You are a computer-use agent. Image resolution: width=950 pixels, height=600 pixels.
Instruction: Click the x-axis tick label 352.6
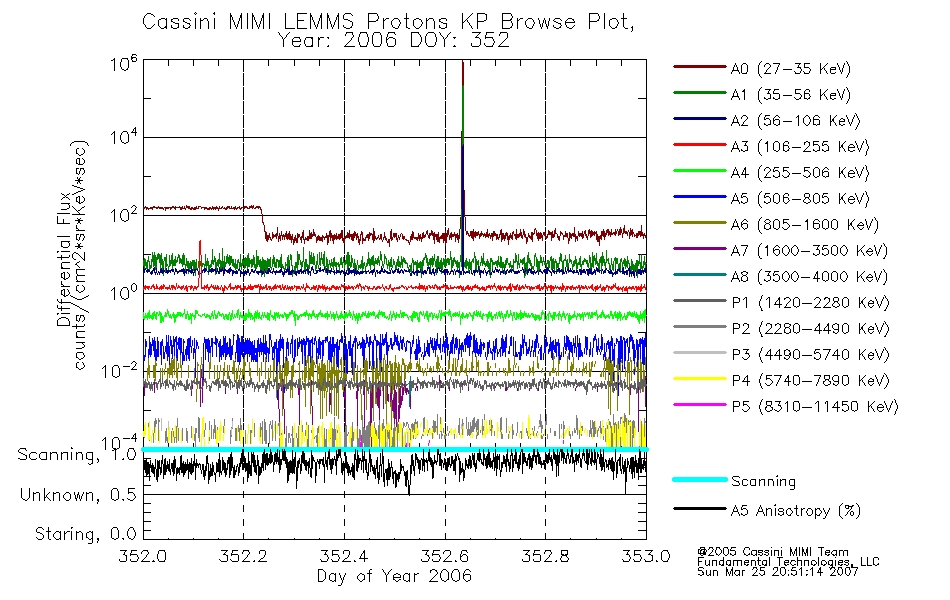(445, 556)
